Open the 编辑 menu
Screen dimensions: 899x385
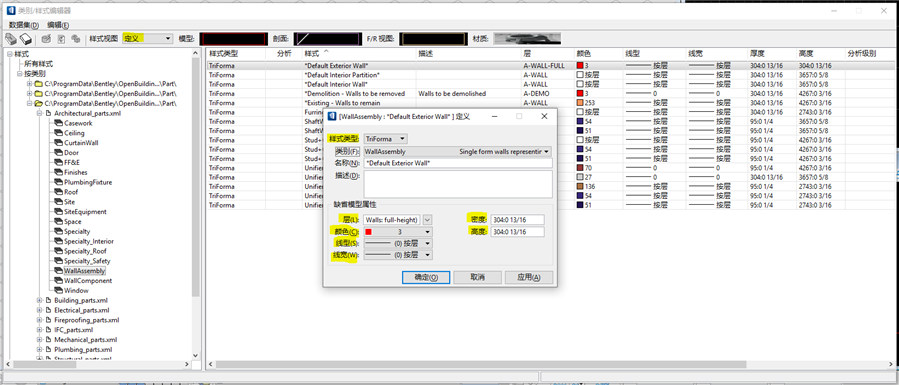(x=58, y=25)
